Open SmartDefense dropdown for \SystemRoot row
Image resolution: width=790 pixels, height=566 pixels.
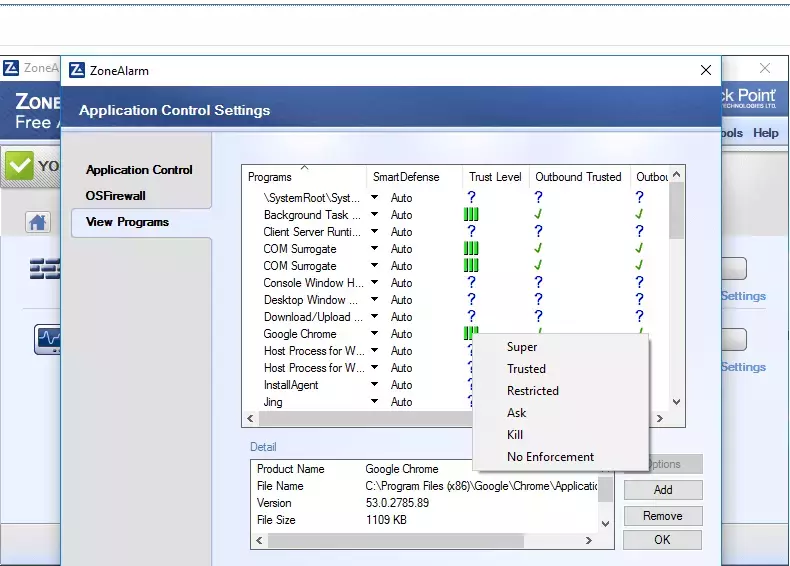pos(374,198)
